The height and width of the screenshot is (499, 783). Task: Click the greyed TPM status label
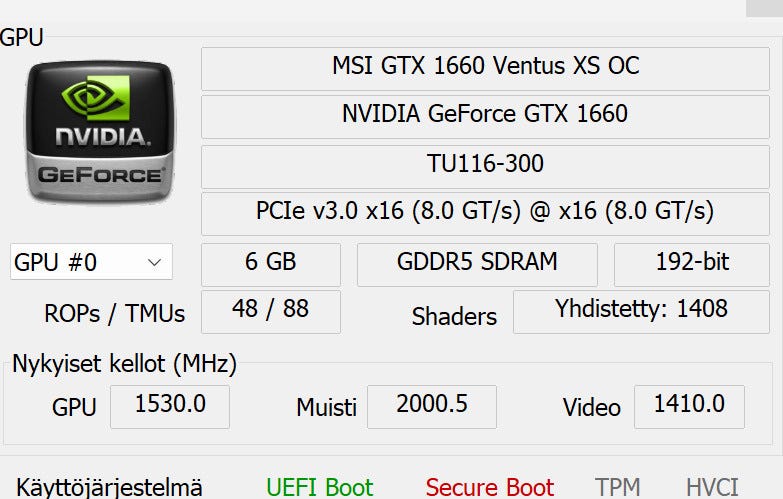[x=617, y=487]
